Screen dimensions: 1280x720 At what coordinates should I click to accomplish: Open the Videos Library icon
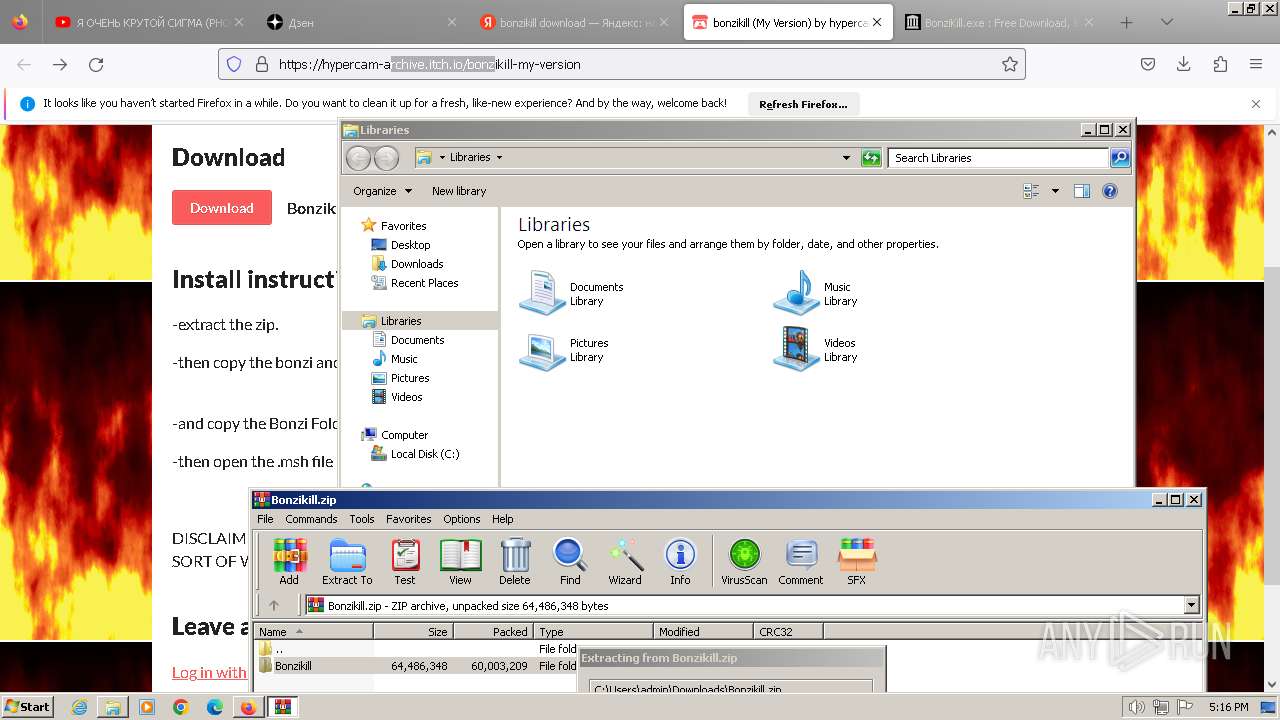[x=796, y=349]
